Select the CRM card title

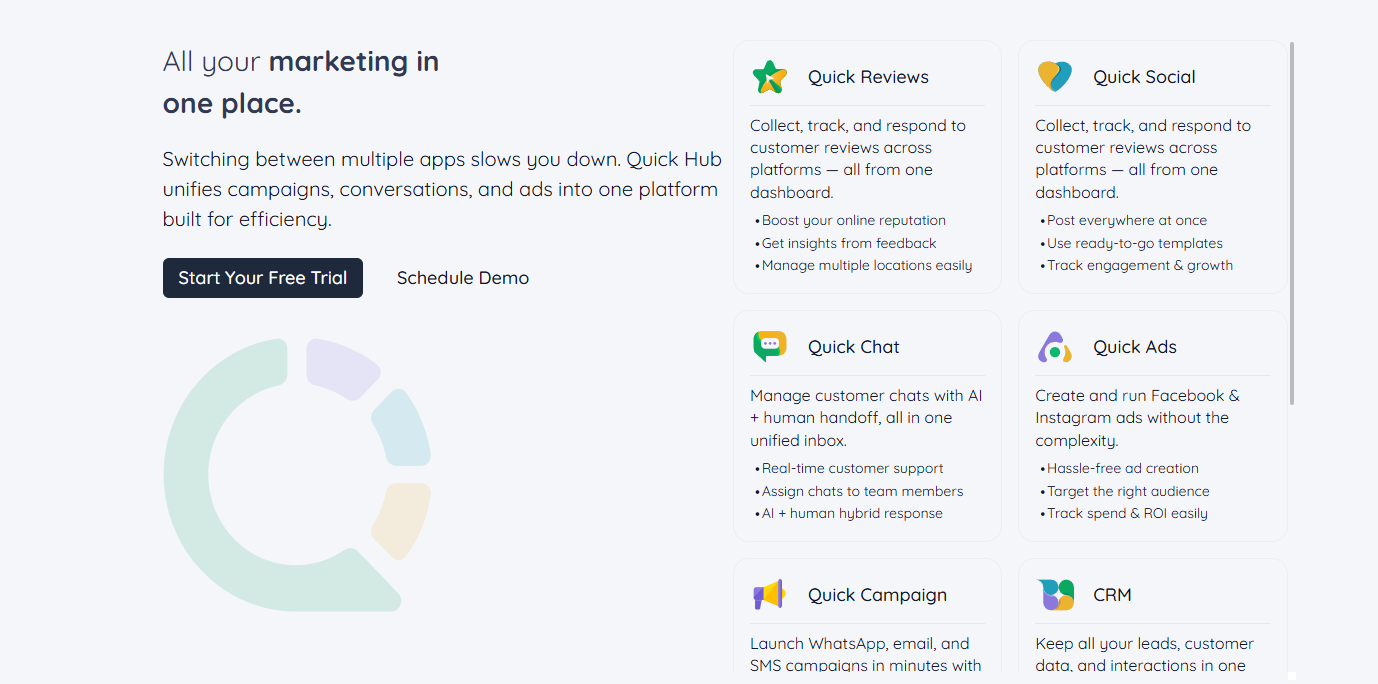pyautogui.click(x=1112, y=595)
